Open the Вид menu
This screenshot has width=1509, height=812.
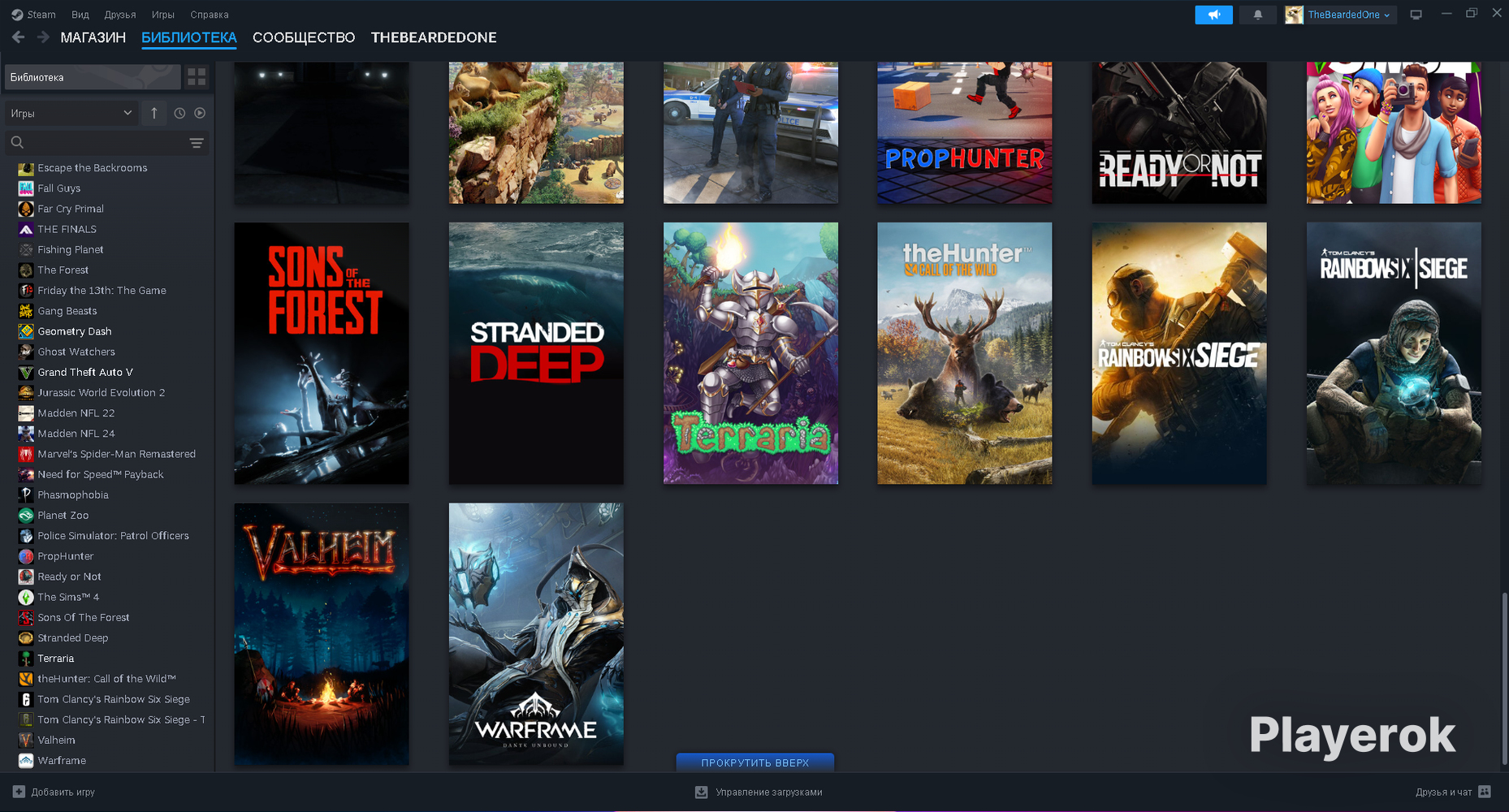[80, 15]
